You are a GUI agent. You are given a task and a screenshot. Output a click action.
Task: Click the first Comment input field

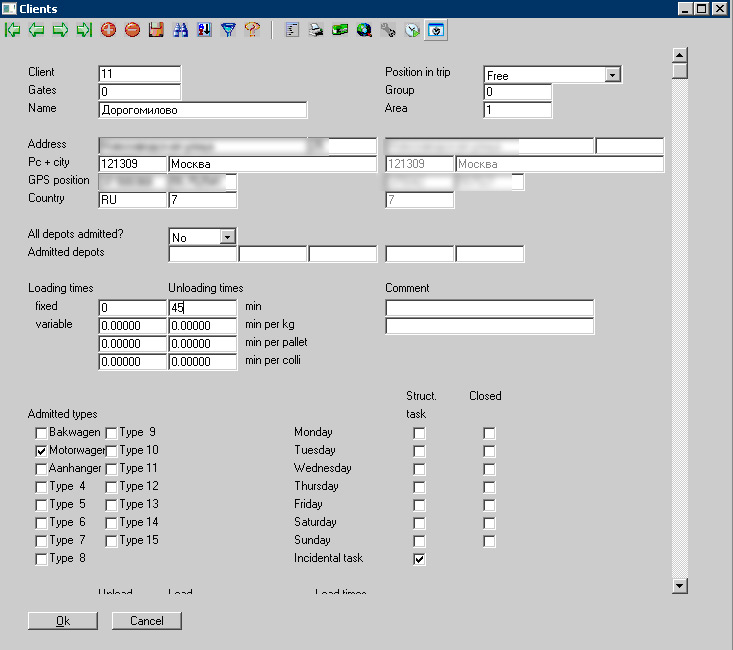489,308
